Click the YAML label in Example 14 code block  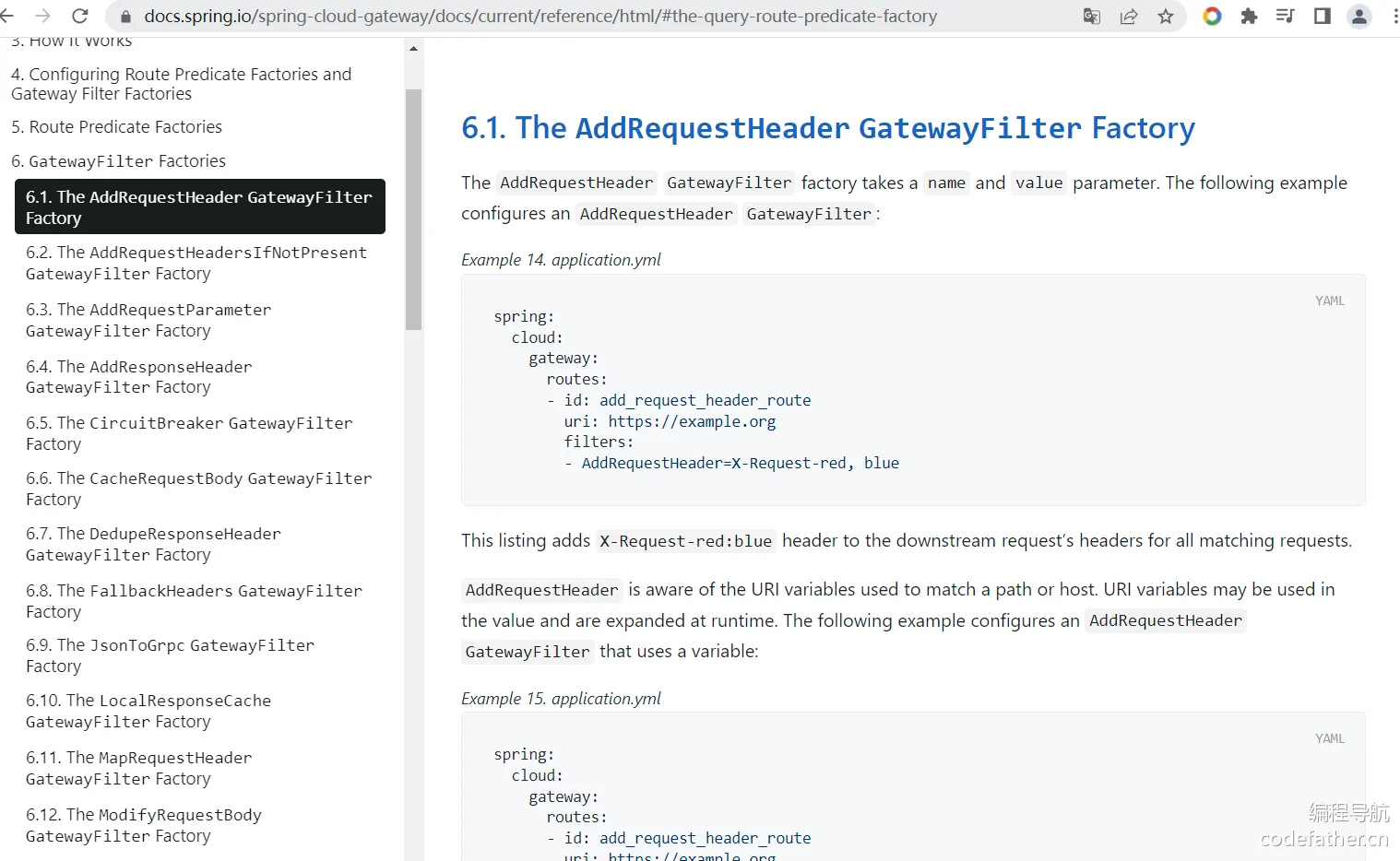[1330, 301]
